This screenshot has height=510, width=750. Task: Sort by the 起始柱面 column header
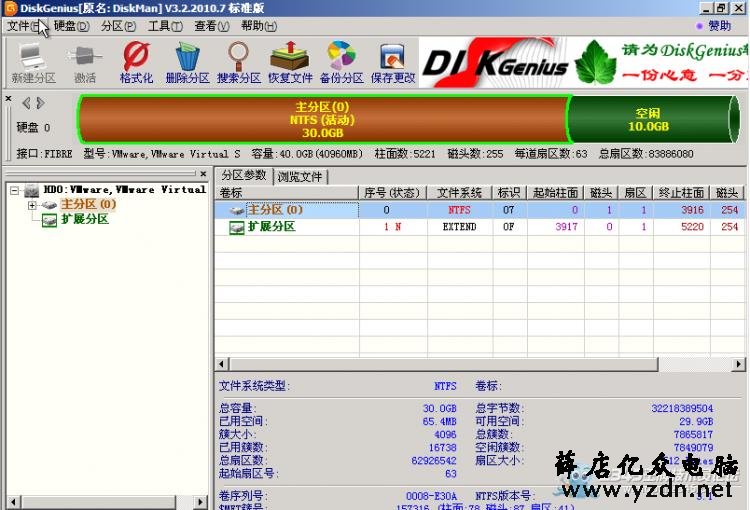[555, 193]
